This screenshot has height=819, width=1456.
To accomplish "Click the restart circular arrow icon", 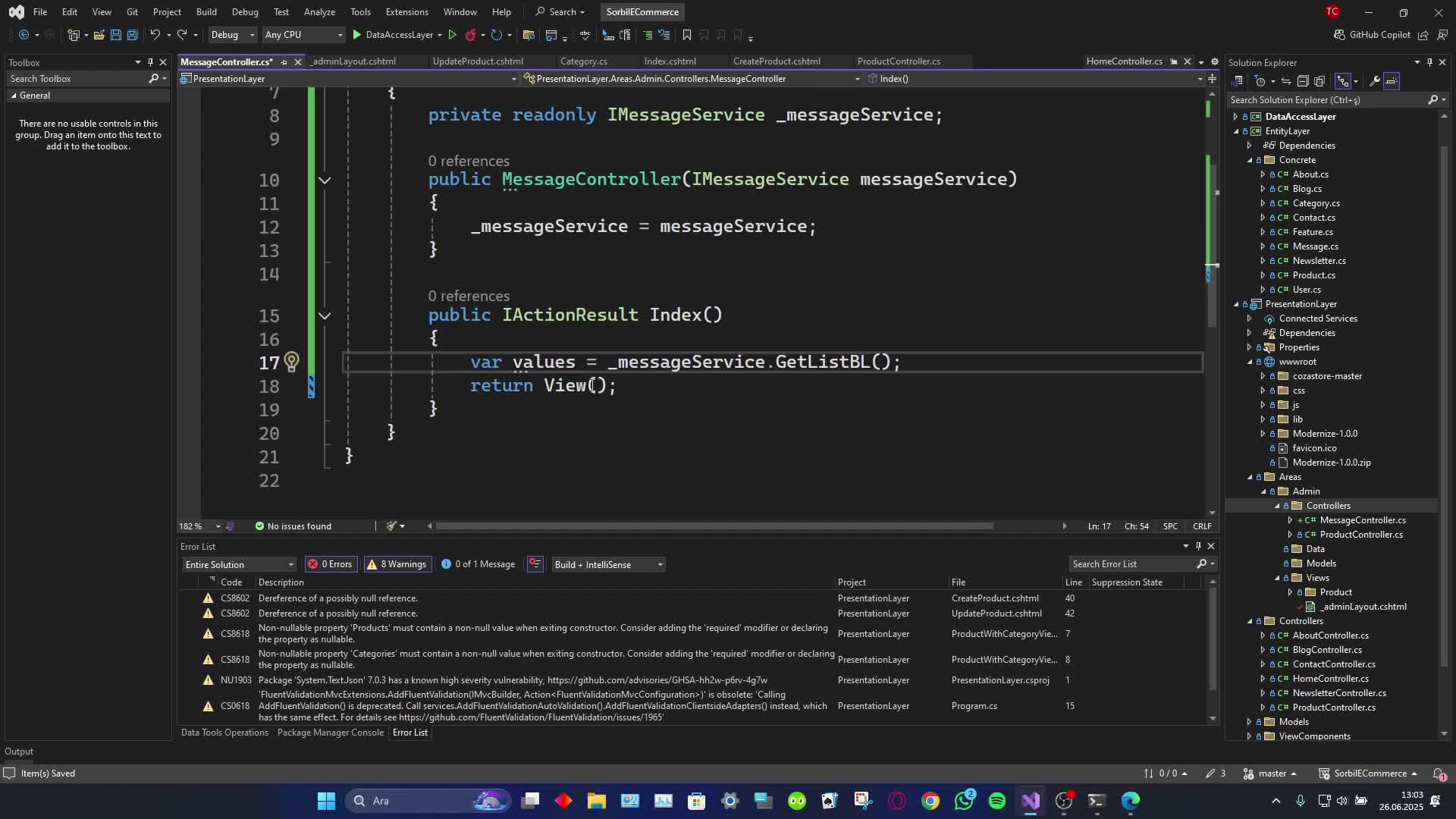I will point(496,35).
